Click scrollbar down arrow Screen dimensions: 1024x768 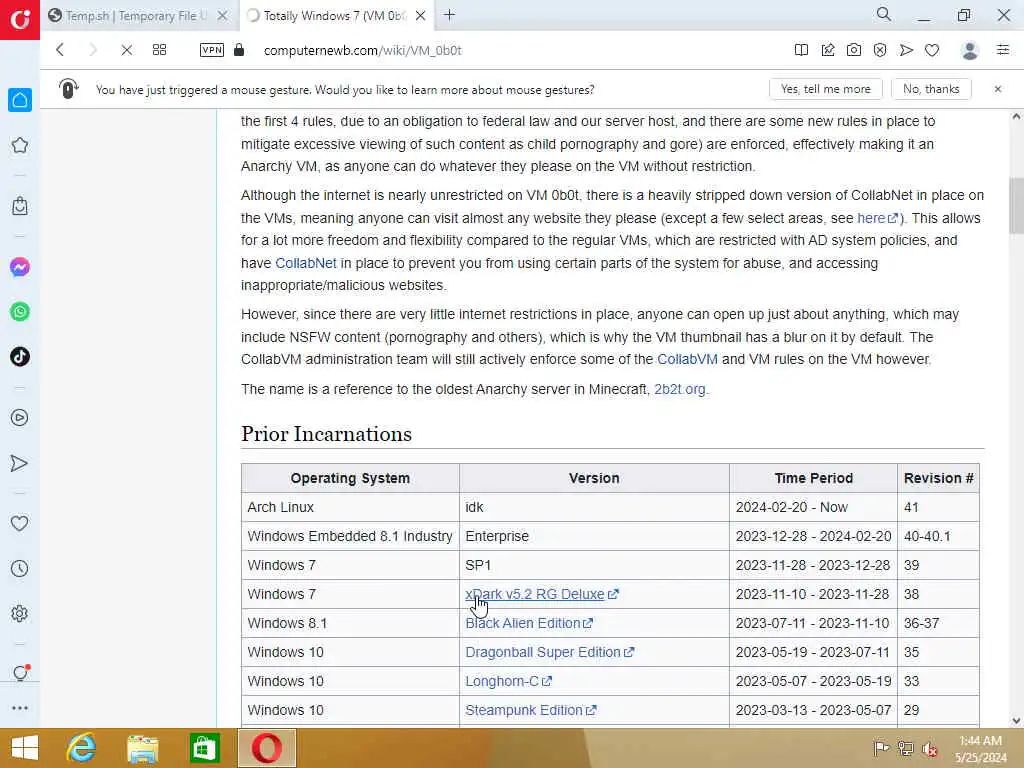[x=1016, y=720]
